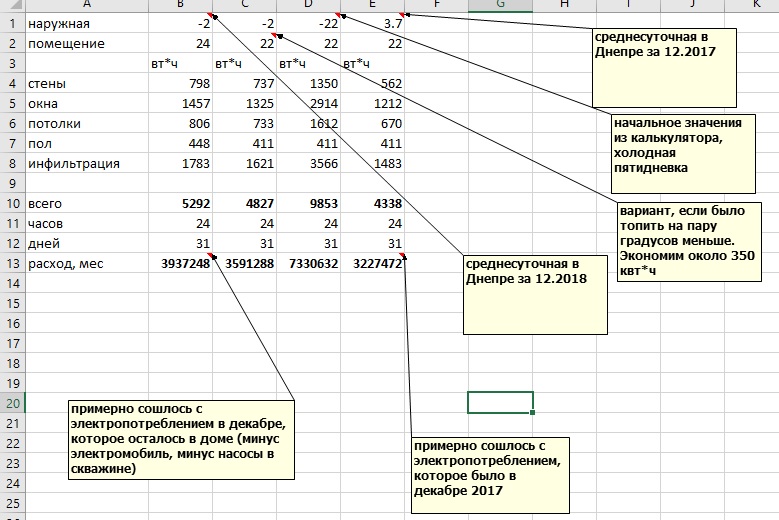
Task: Select the 'потолки' row label
Action: click(x=86, y=123)
